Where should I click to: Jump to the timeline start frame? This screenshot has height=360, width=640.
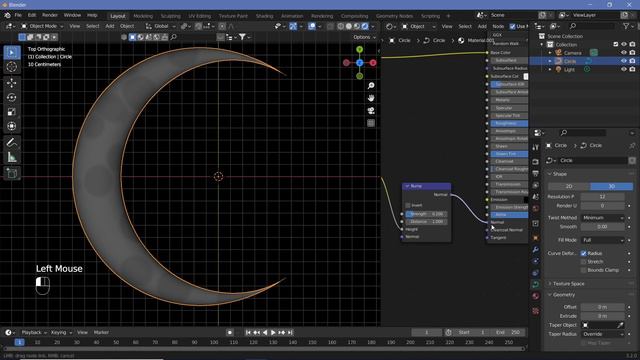click(x=248, y=333)
